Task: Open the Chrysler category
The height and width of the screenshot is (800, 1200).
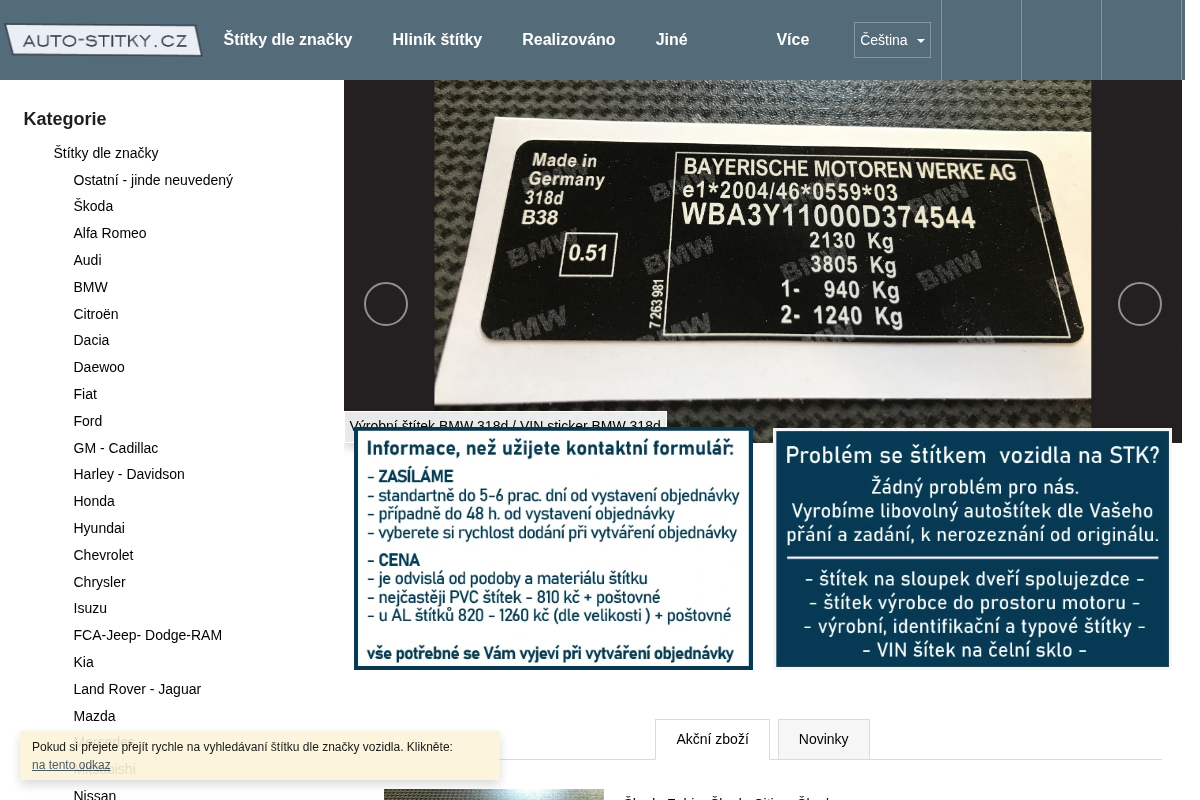Action: click(99, 582)
